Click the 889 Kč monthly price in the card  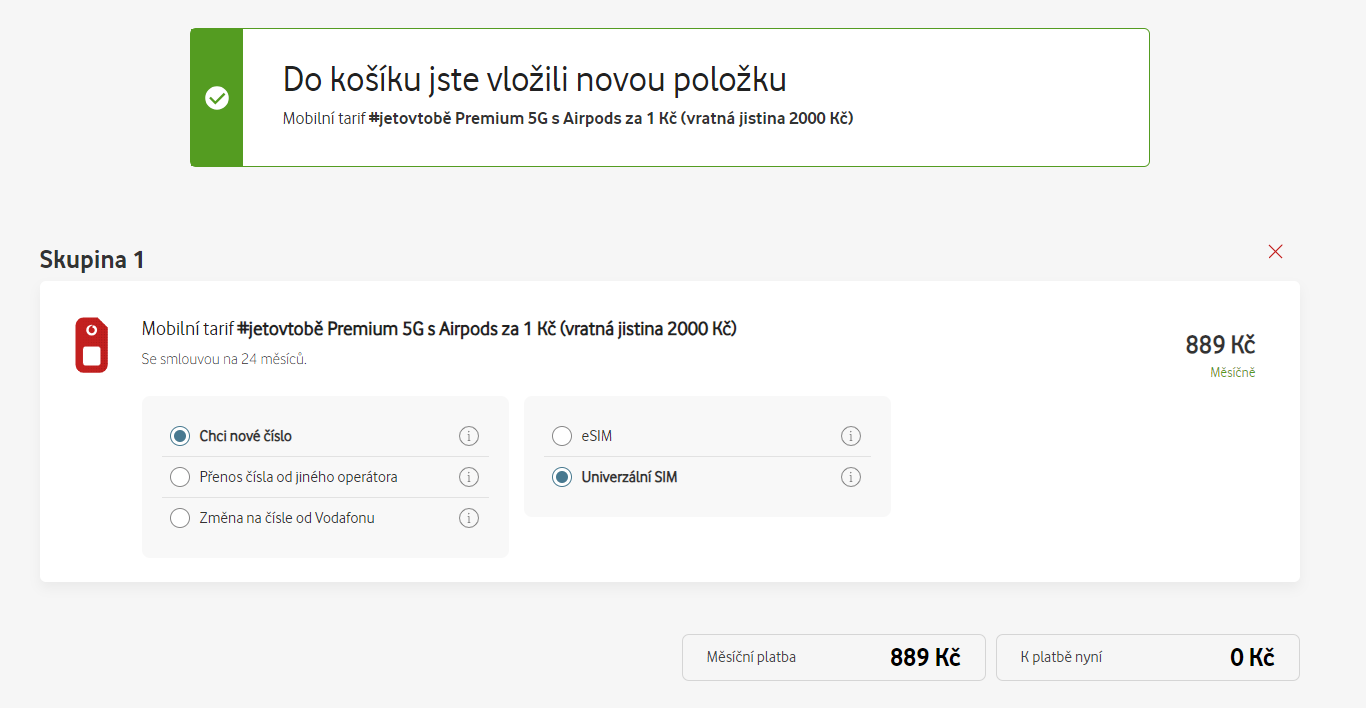1220,345
